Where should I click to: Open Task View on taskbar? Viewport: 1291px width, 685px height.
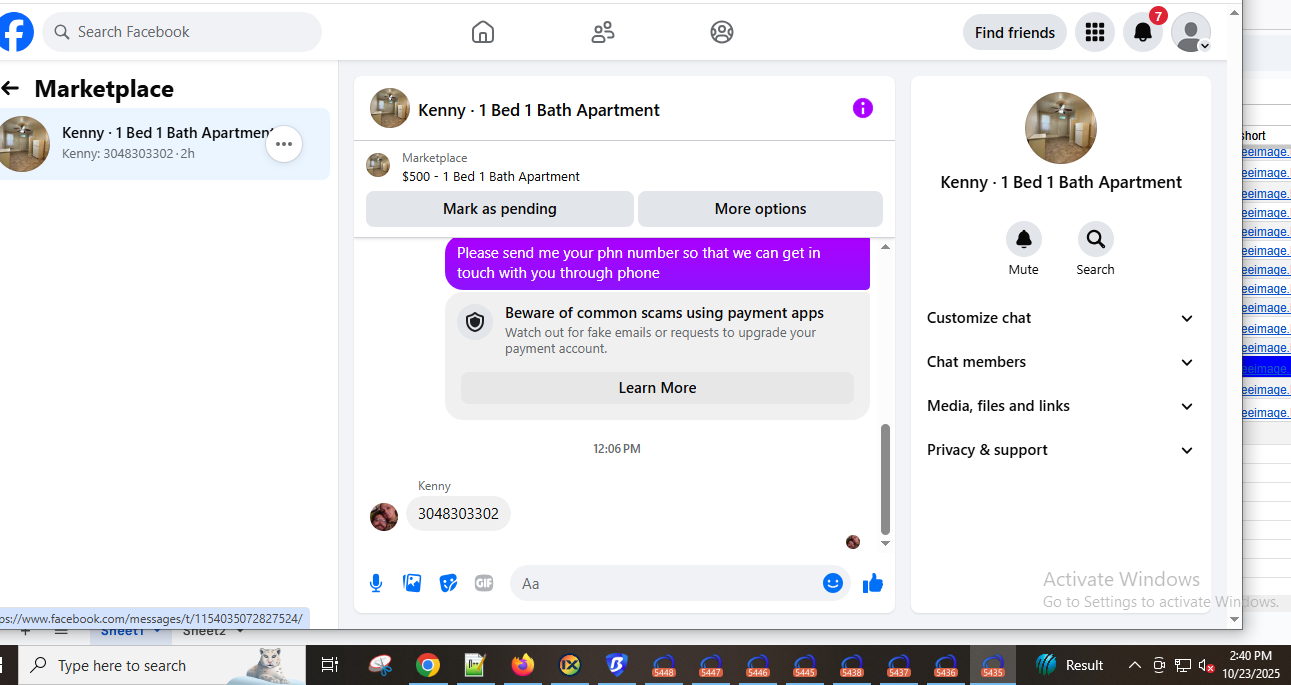click(330, 665)
